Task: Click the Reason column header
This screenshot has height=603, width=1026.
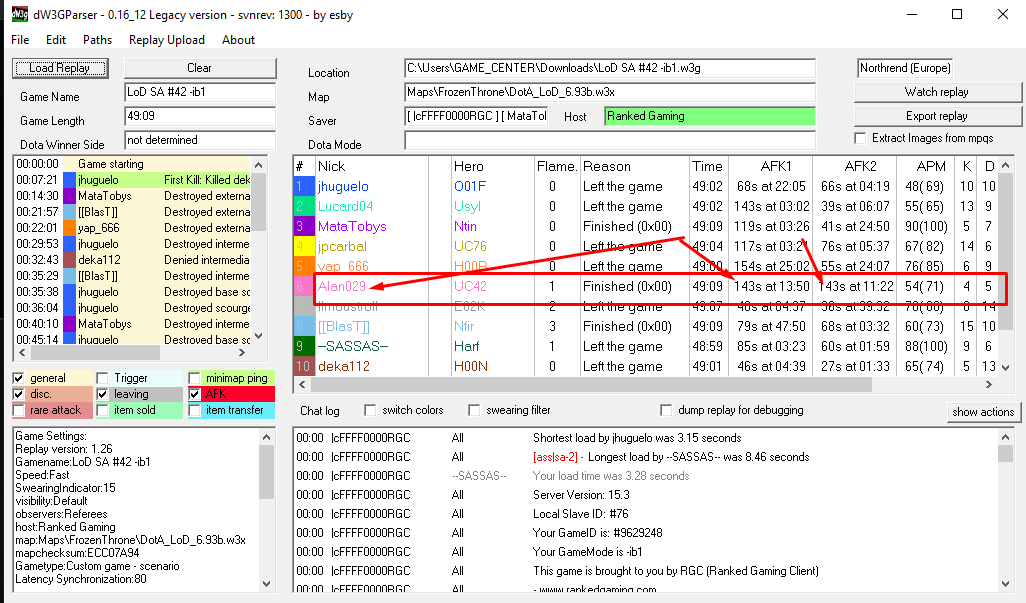Action: click(635, 166)
